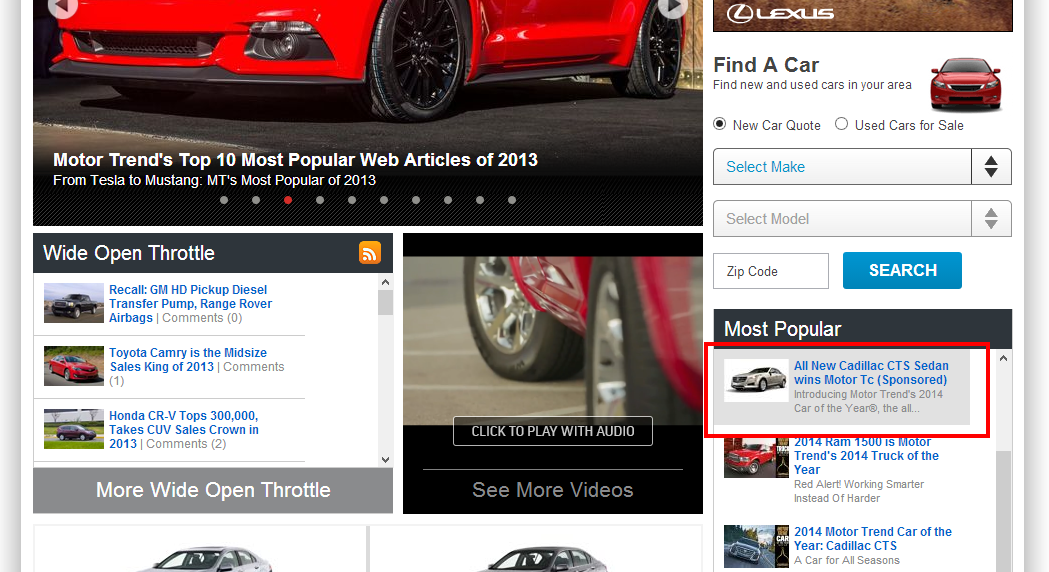Click More Wide Open Throttle button

pyautogui.click(x=213, y=490)
